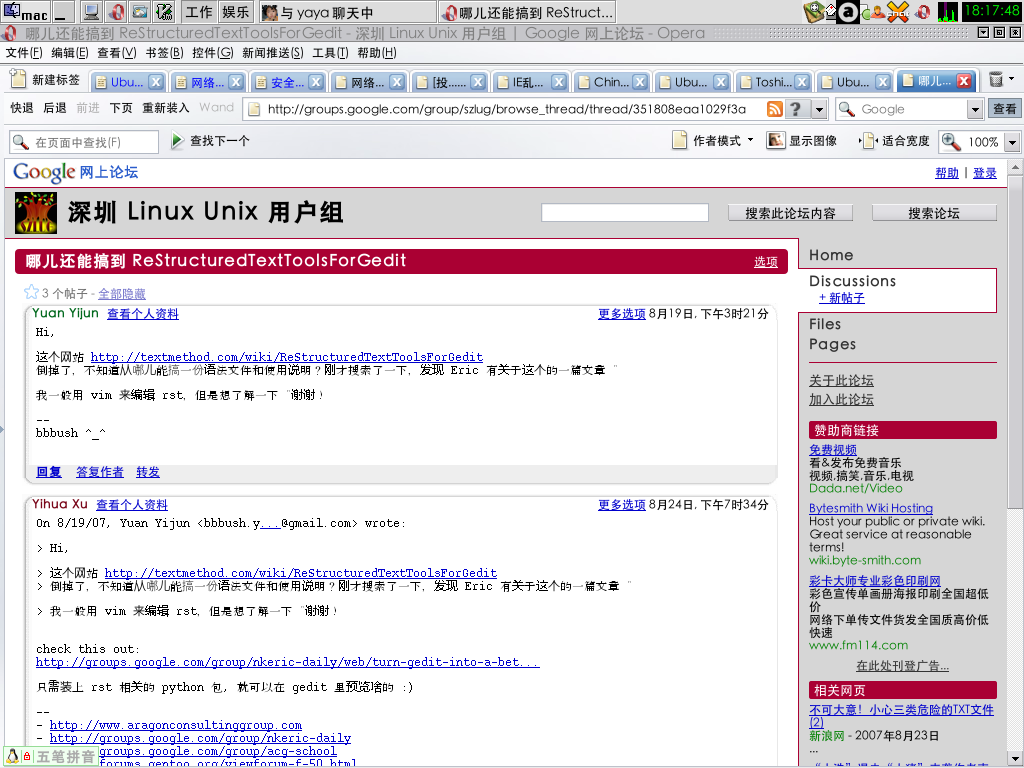The width and height of the screenshot is (1024, 768).
Task: Expand the address bar history dropdown
Action: pyautogui.click(x=820, y=109)
